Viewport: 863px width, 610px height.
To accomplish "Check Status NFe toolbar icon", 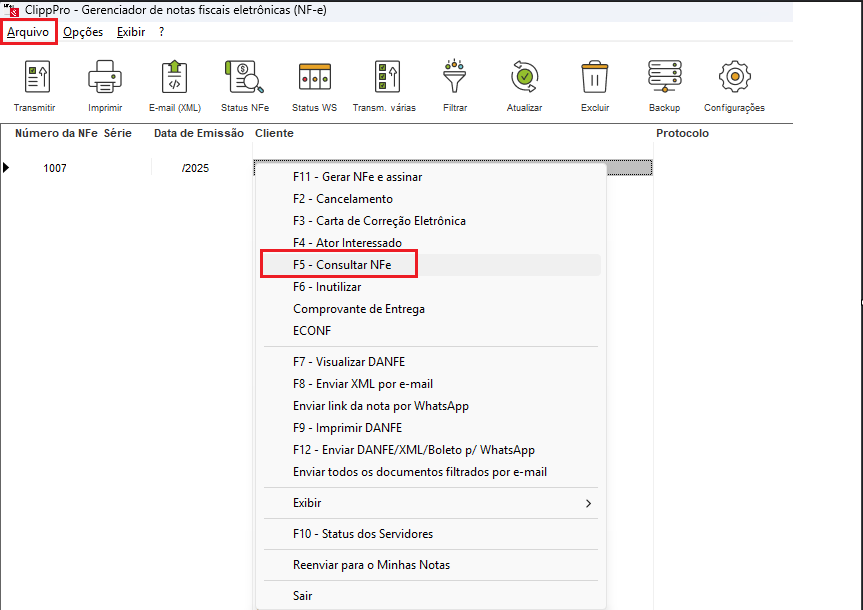I will pyautogui.click(x=244, y=78).
